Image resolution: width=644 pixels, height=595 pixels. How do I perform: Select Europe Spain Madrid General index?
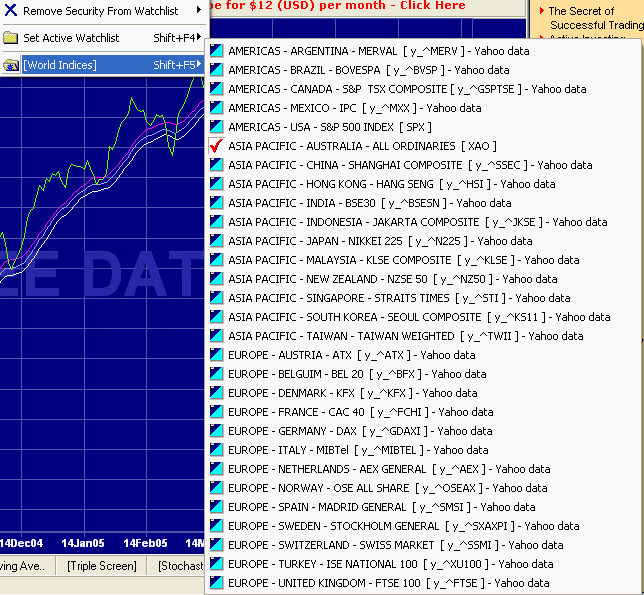[422, 507]
